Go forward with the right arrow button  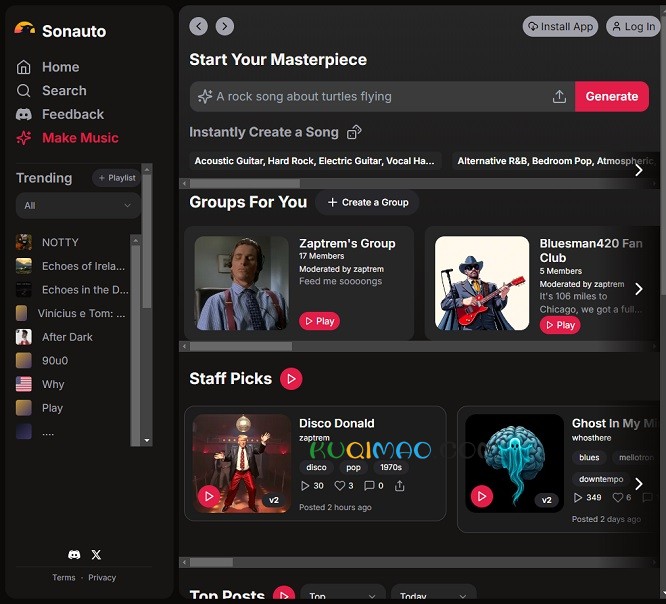(225, 26)
